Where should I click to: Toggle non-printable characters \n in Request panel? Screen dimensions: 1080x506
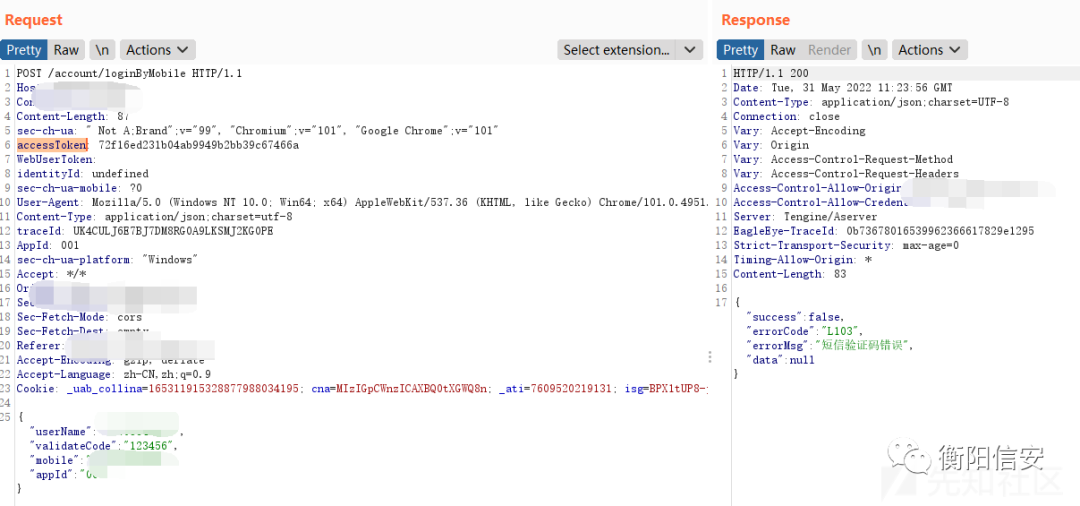102,50
